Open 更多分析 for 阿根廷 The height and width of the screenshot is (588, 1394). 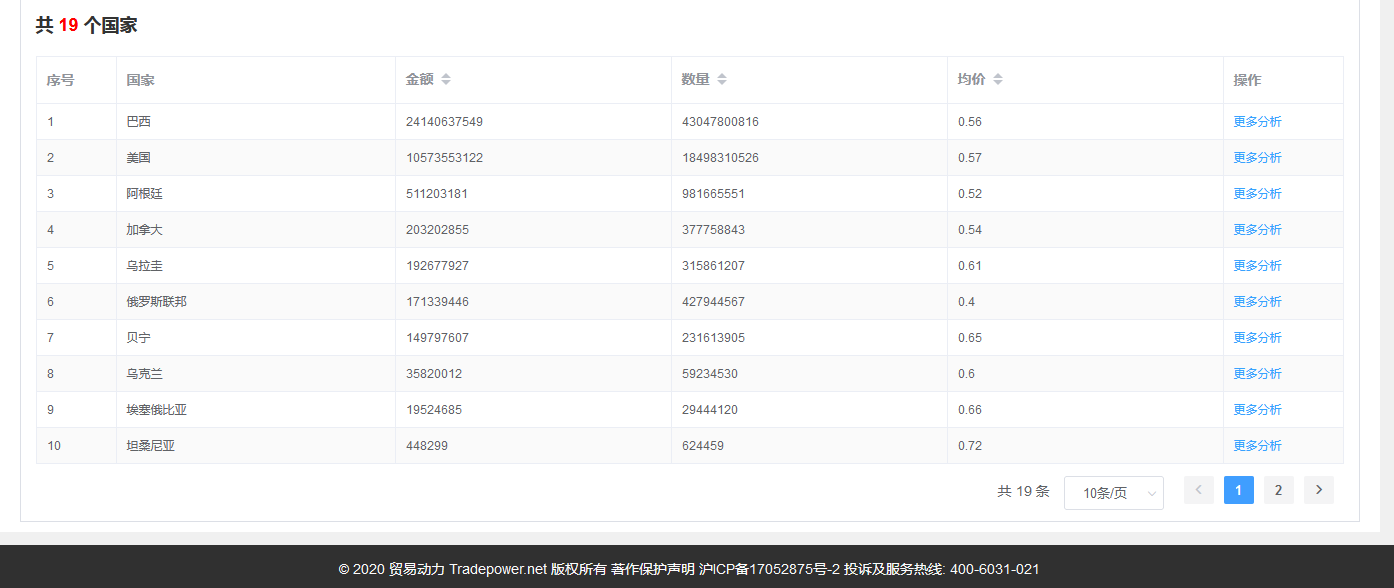tap(1257, 194)
